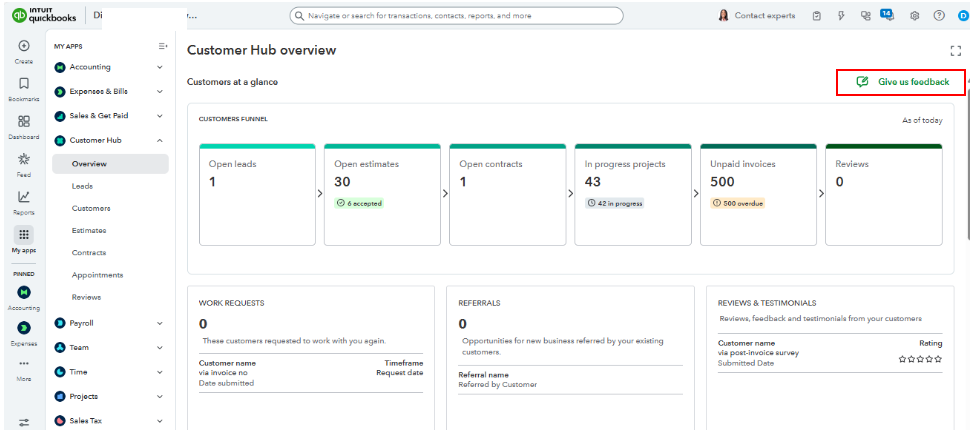Toggle full screen view icon

pyautogui.click(x=955, y=51)
